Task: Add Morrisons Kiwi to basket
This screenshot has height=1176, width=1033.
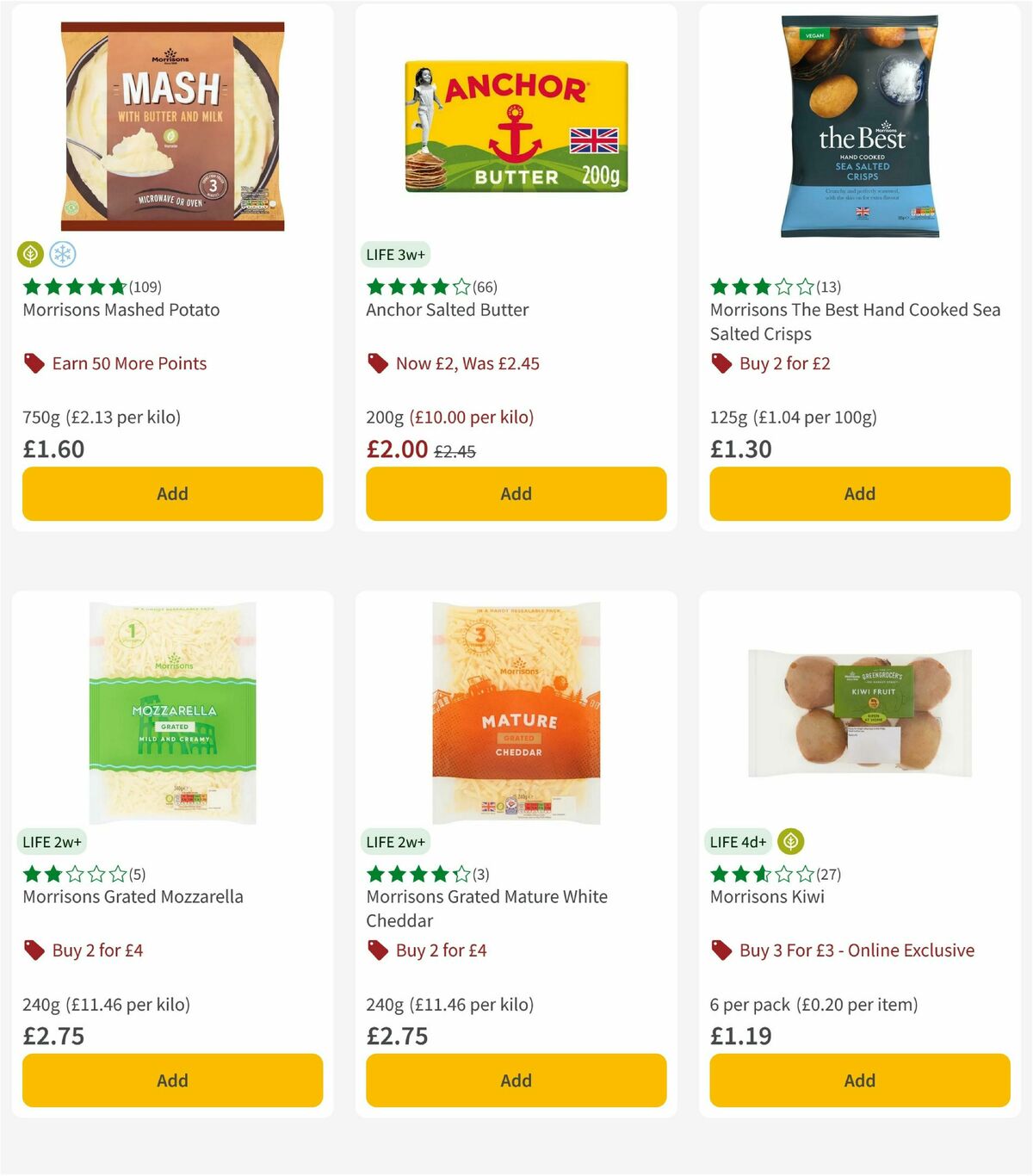Action: click(x=858, y=1080)
